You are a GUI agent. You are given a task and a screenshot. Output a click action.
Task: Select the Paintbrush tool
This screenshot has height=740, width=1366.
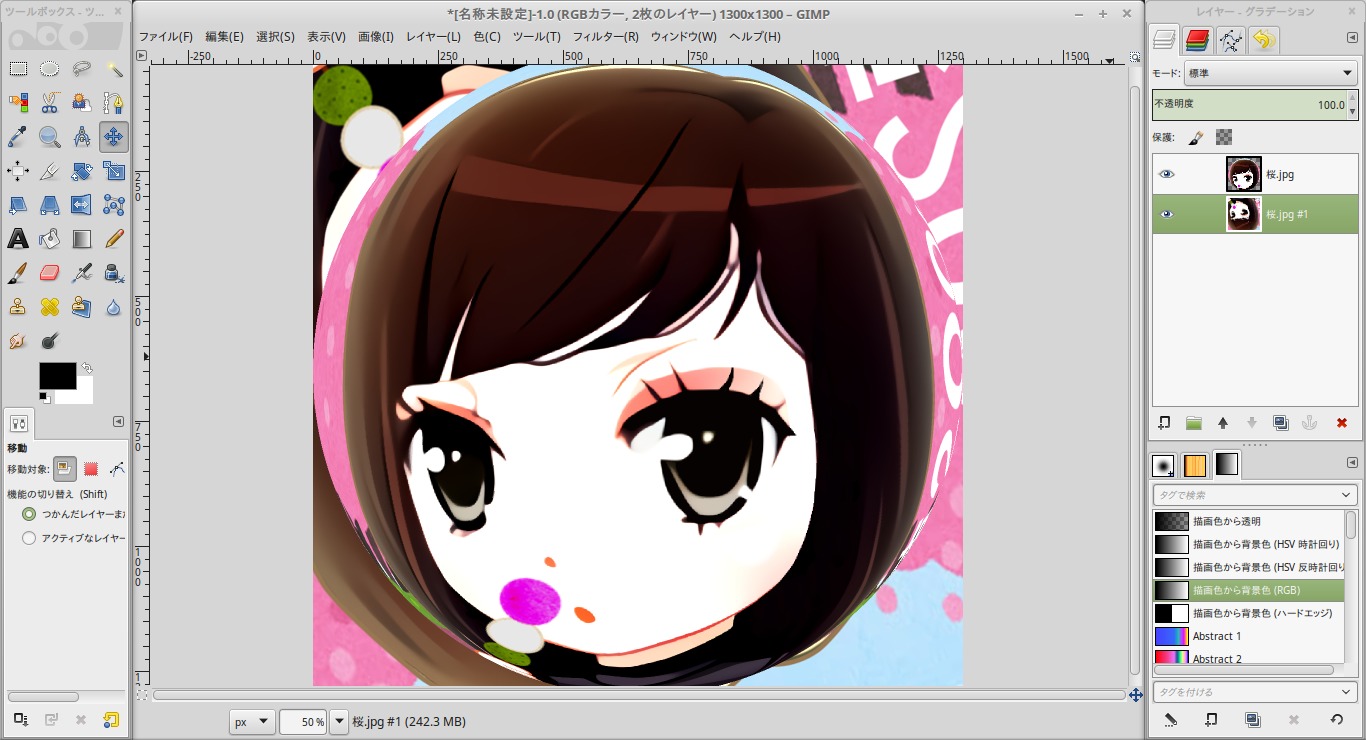18,273
